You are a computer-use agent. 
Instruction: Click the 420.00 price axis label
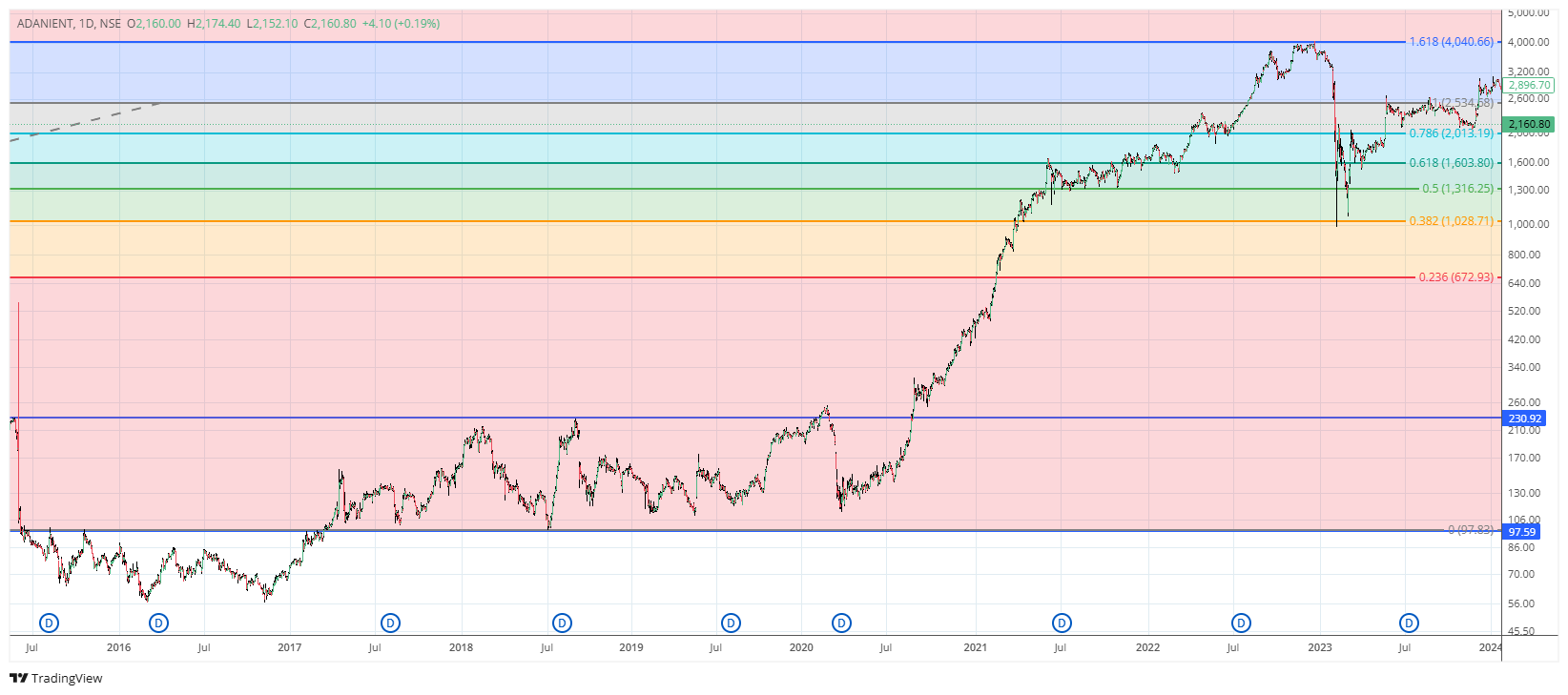pyautogui.click(x=1524, y=339)
